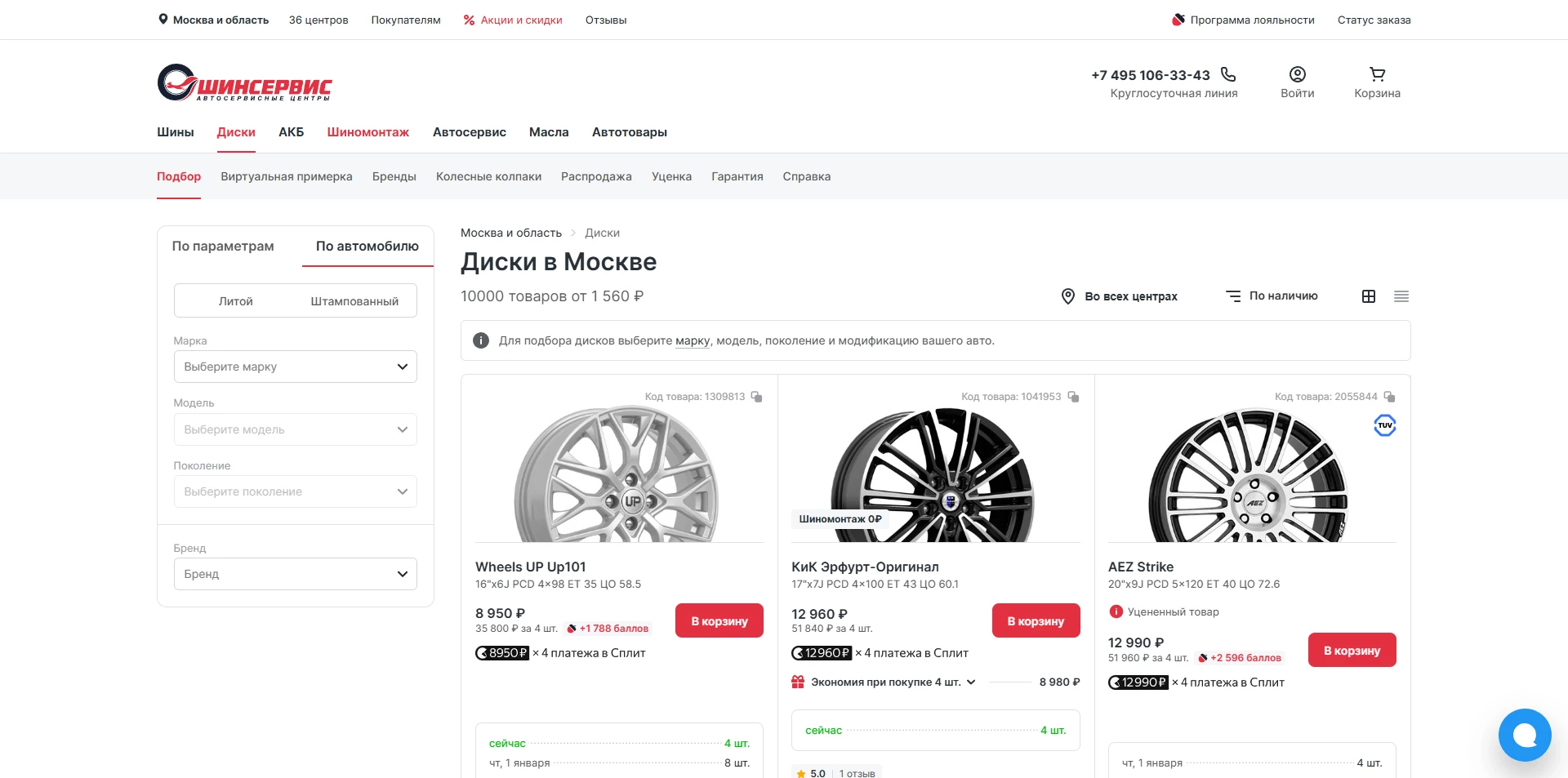The height and width of the screenshot is (778, 1568).
Task: Open Акции и скидки link
Action: tap(513, 20)
